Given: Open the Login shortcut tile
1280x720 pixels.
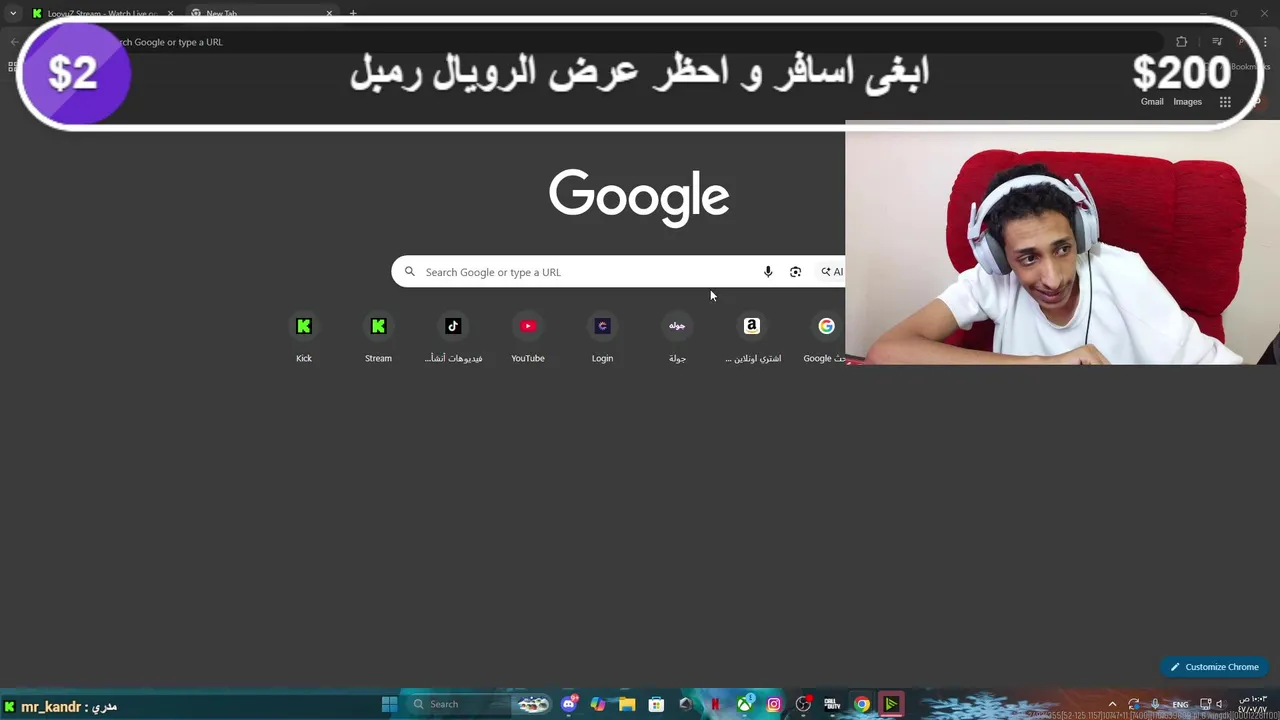Looking at the screenshot, I should click(x=602, y=338).
